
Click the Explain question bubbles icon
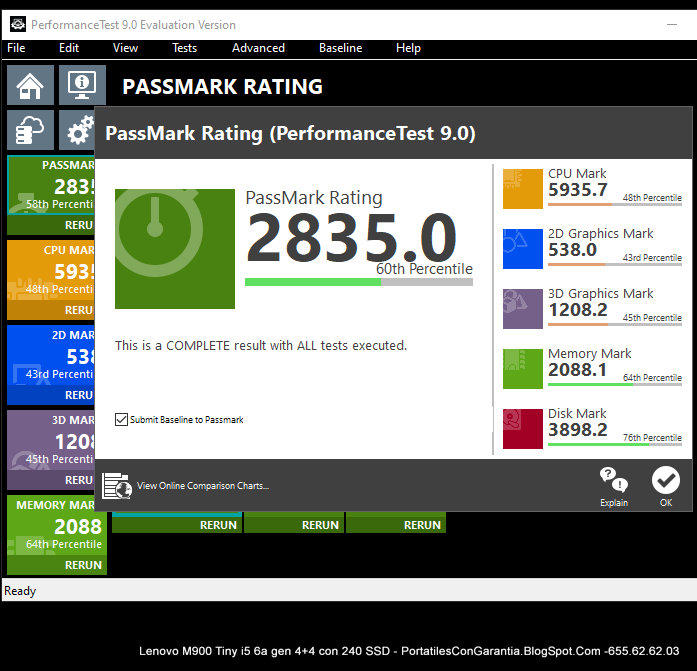click(614, 480)
